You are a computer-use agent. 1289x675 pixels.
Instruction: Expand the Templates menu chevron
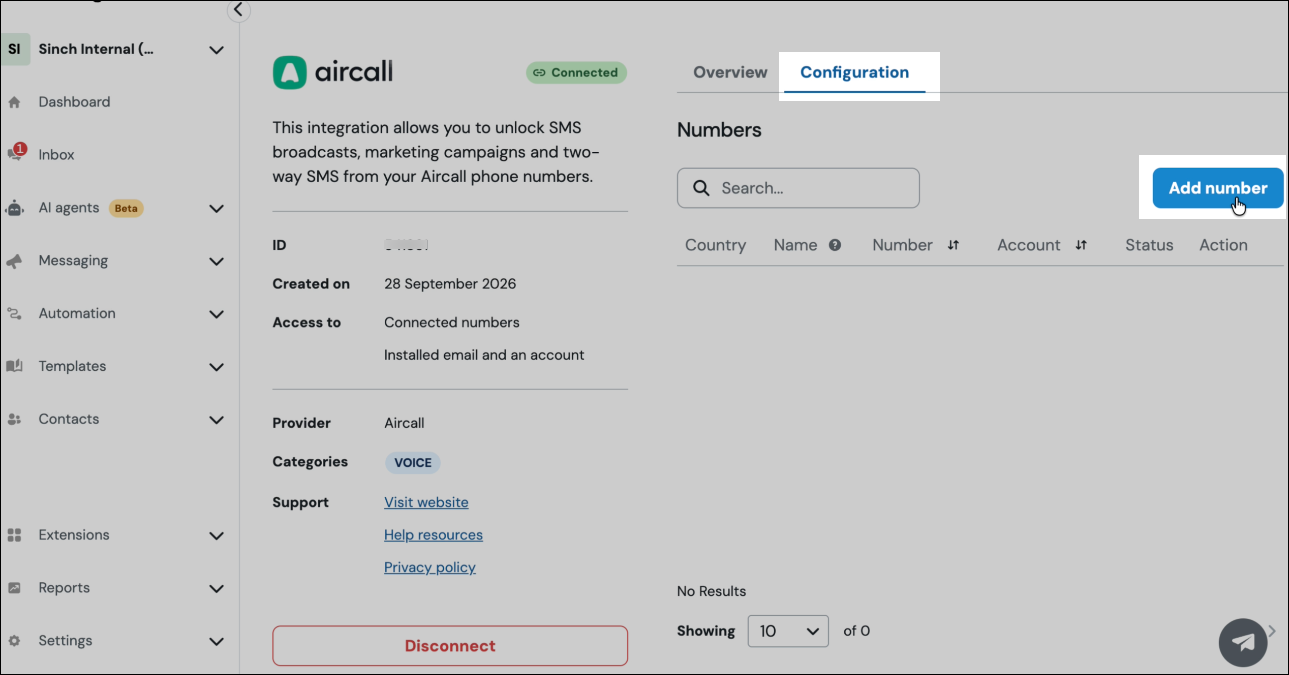pyautogui.click(x=216, y=367)
